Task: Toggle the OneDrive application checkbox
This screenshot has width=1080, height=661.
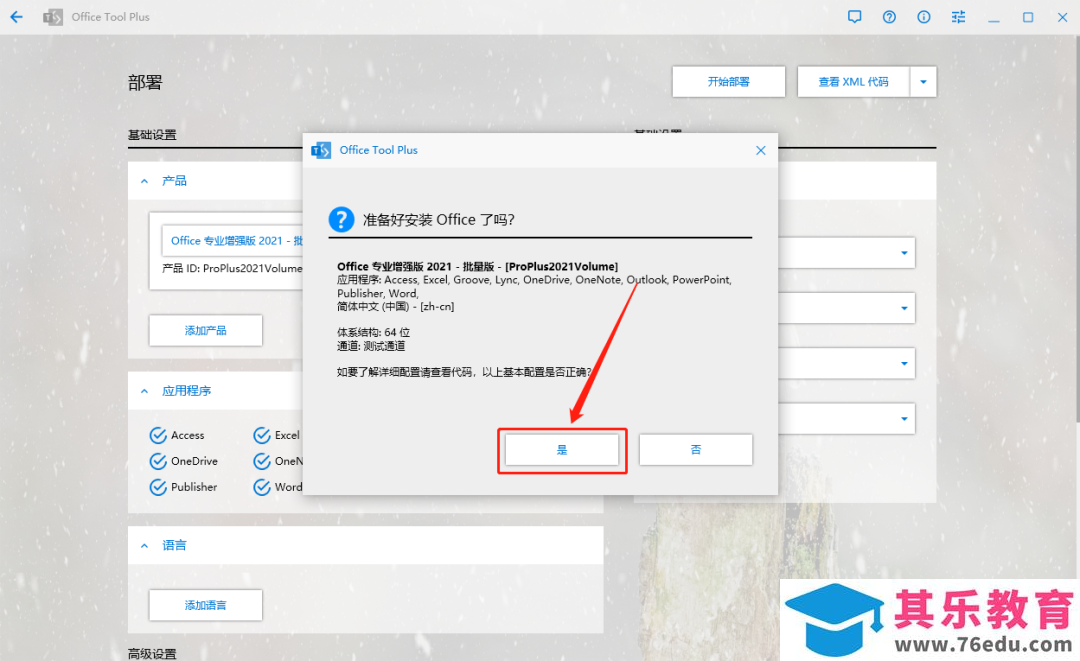Action: coord(158,461)
